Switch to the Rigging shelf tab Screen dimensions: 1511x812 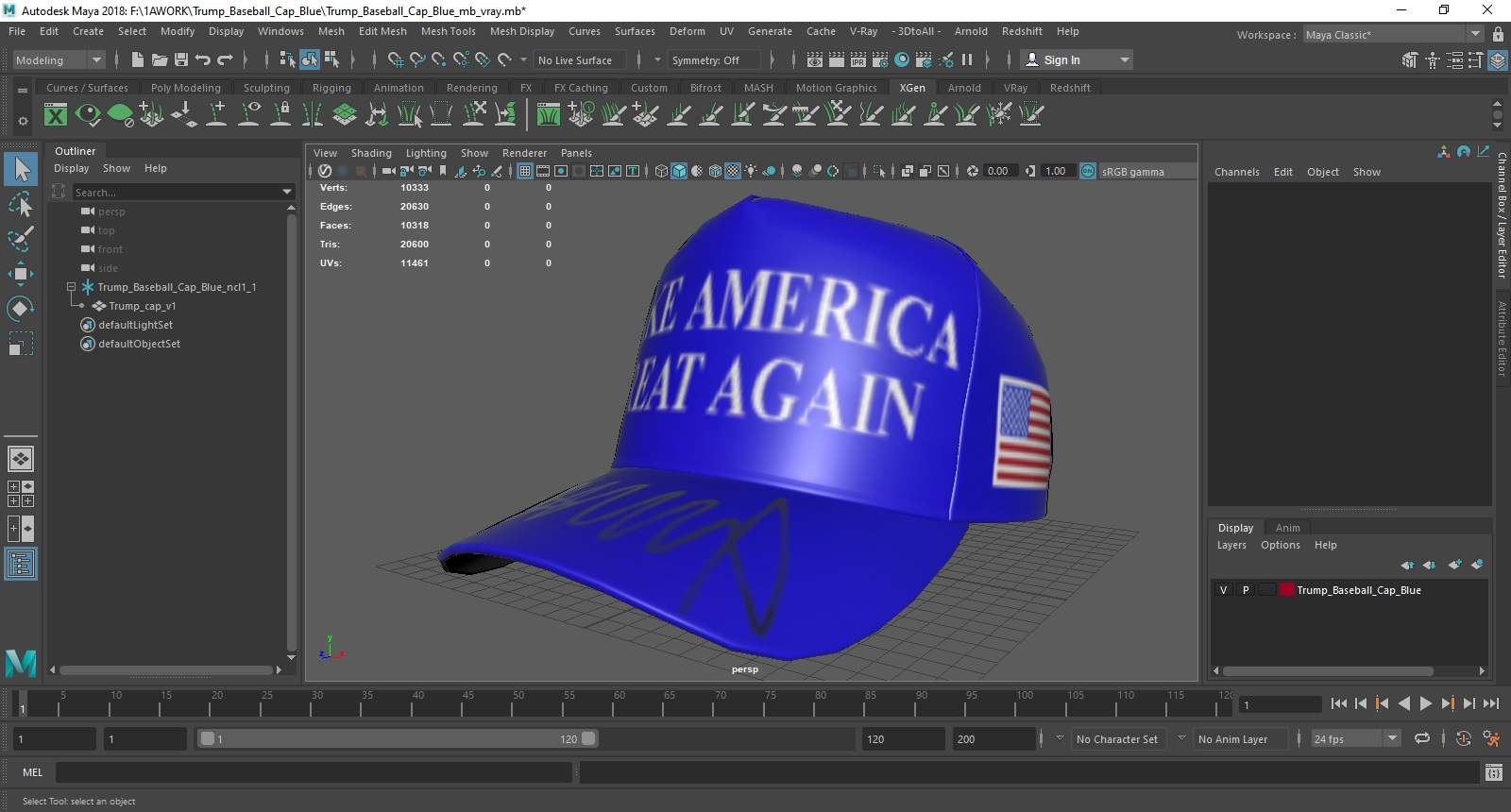(x=331, y=88)
